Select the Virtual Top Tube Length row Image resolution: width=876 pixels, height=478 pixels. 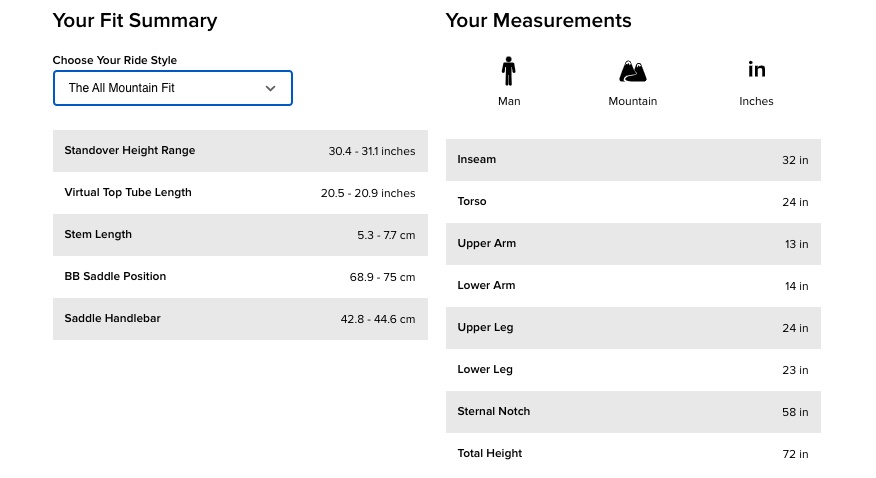click(x=240, y=193)
